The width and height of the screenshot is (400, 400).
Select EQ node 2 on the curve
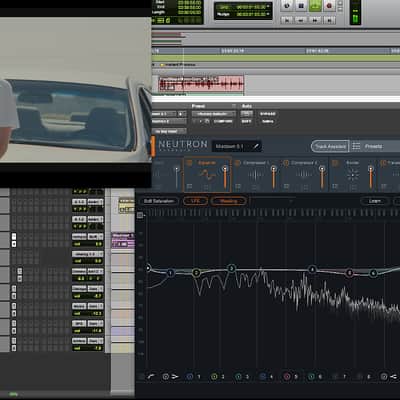coord(196,273)
